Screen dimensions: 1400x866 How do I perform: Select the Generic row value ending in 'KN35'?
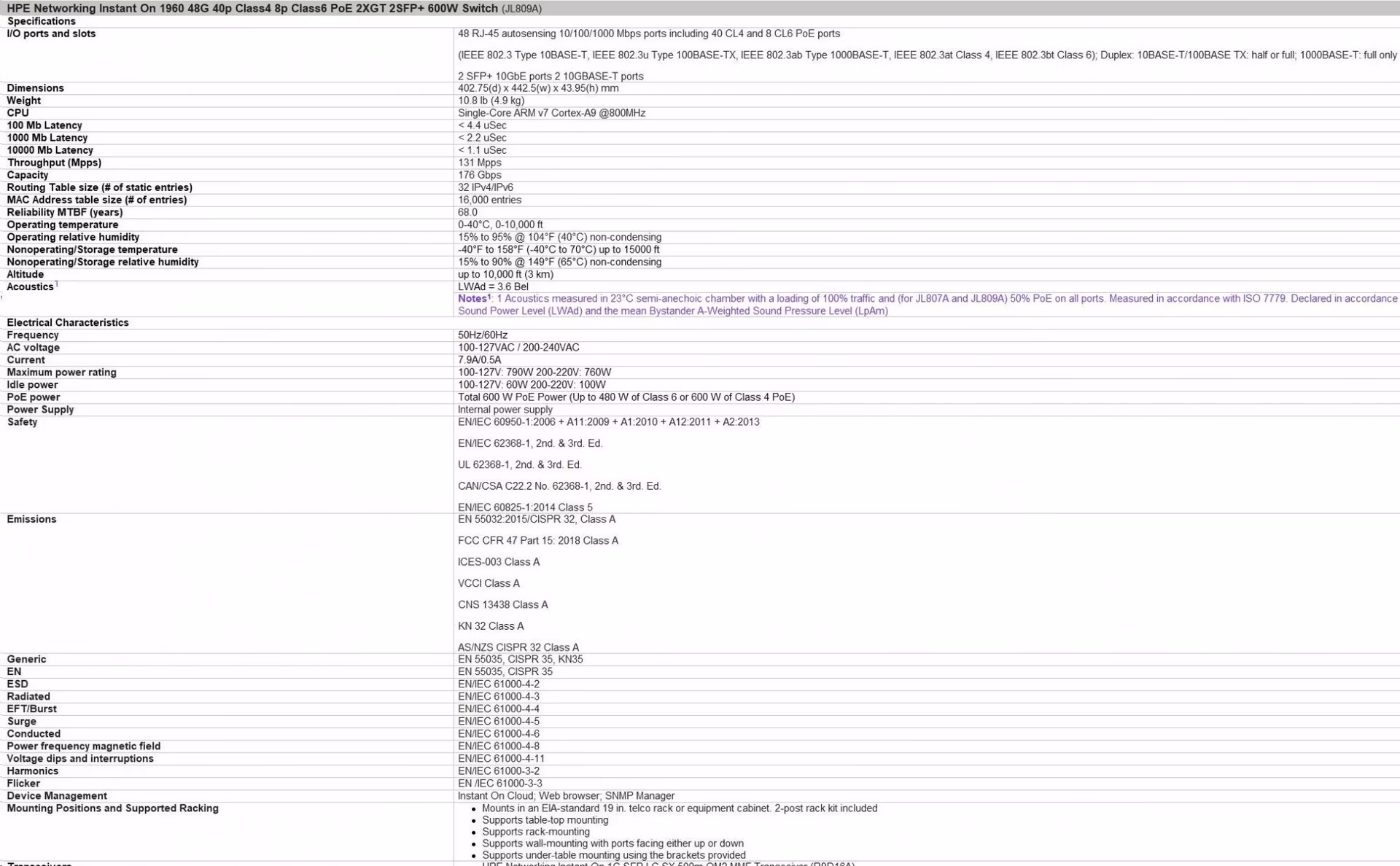[521, 659]
